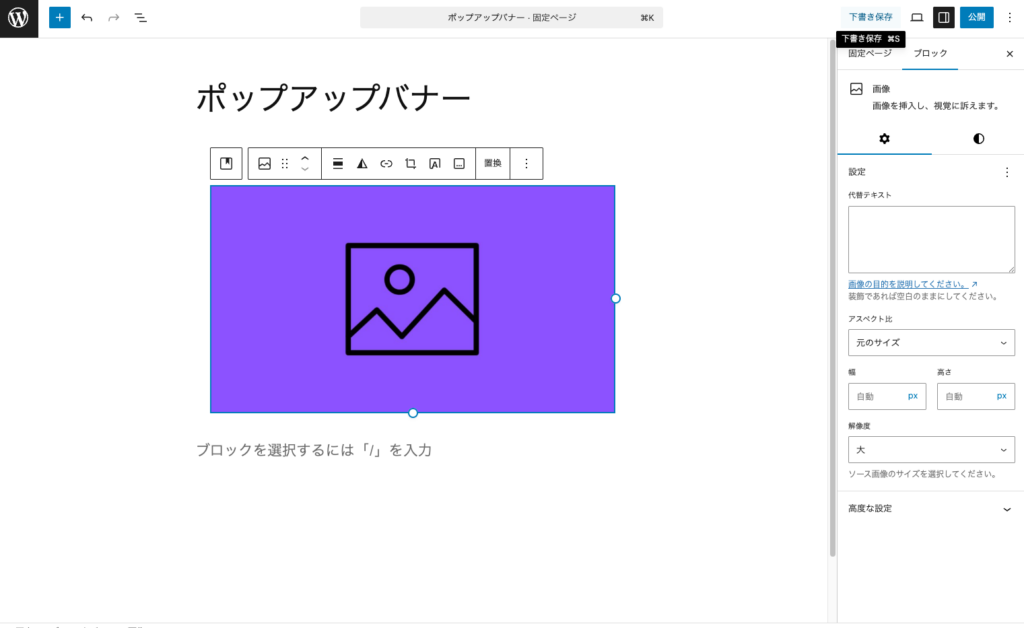Add text over the image

pyautogui.click(x=437, y=163)
